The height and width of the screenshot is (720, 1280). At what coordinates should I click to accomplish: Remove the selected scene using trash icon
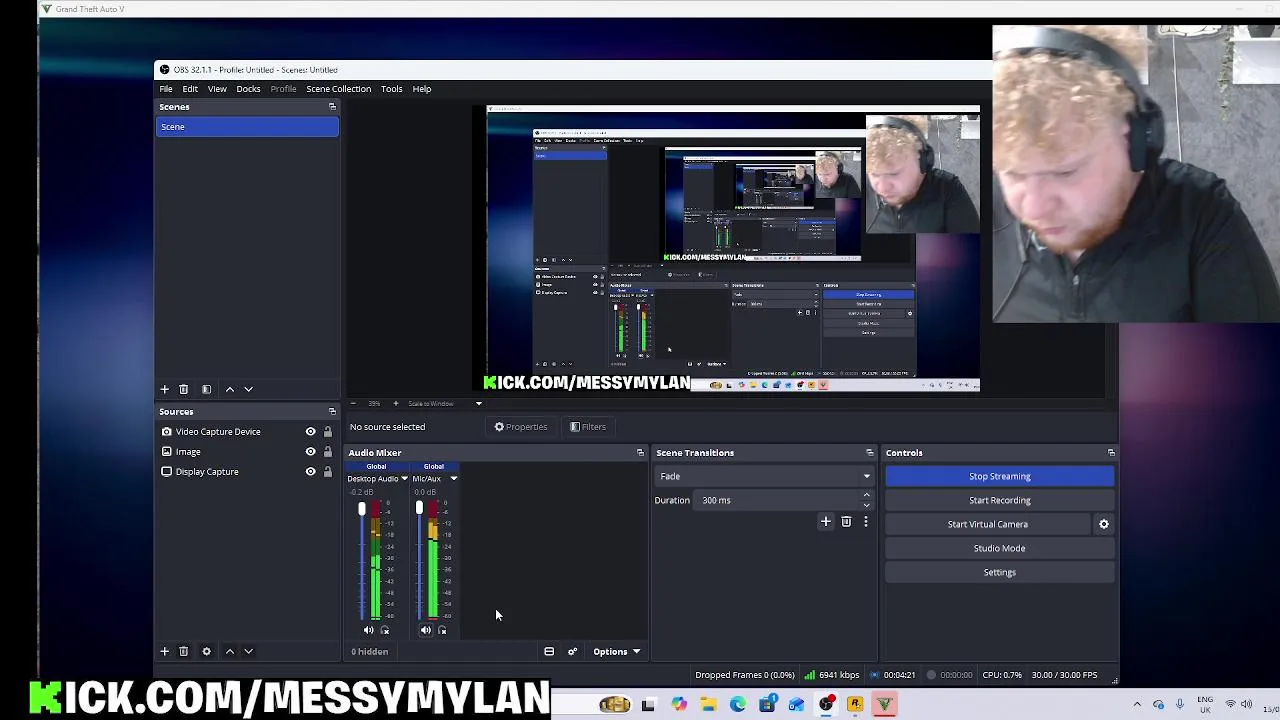click(183, 389)
